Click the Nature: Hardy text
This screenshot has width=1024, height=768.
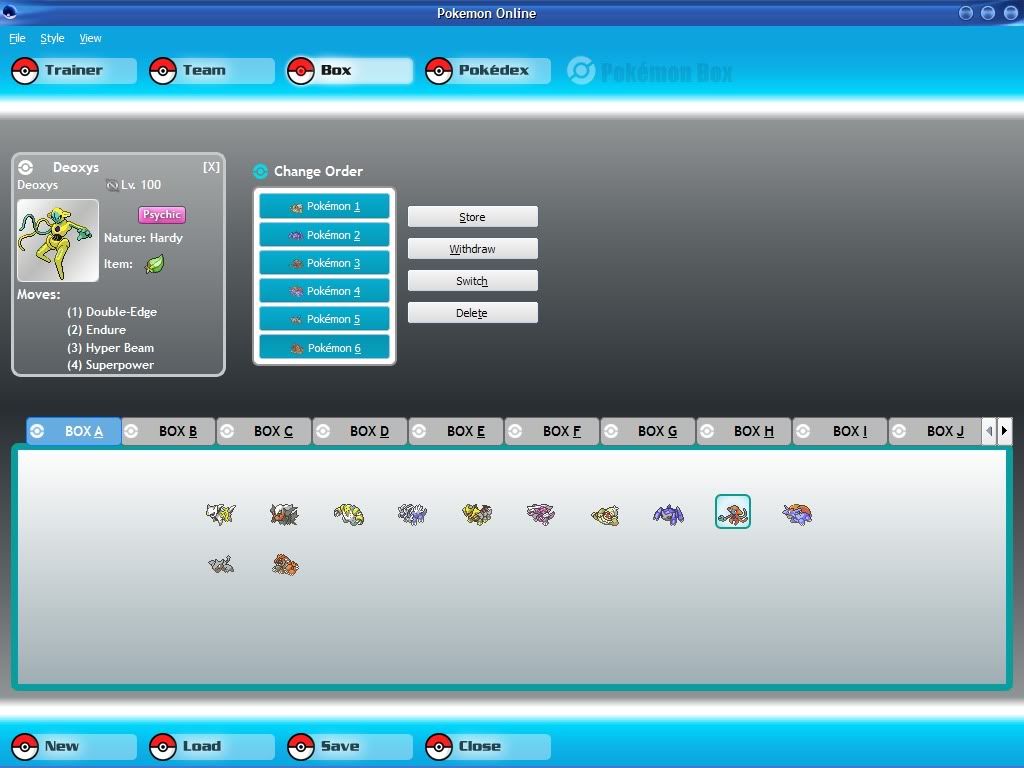pyautogui.click(x=144, y=238)
